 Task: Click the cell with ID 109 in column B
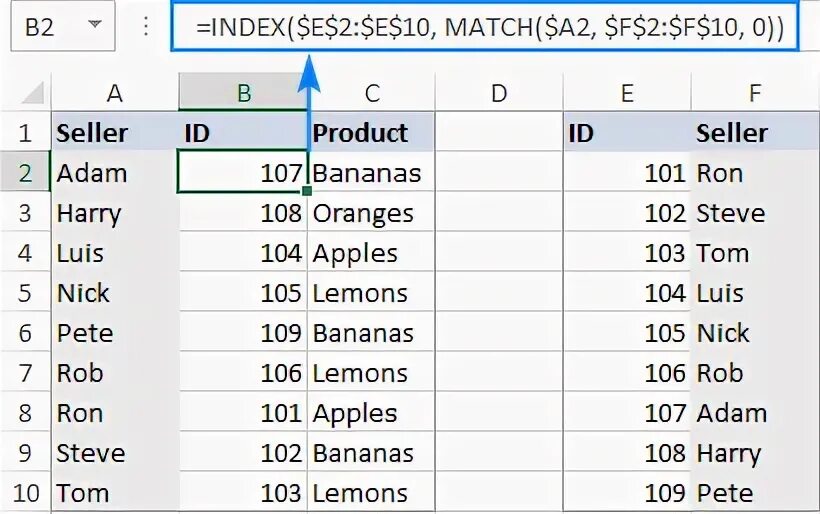(x=243, y=333)
